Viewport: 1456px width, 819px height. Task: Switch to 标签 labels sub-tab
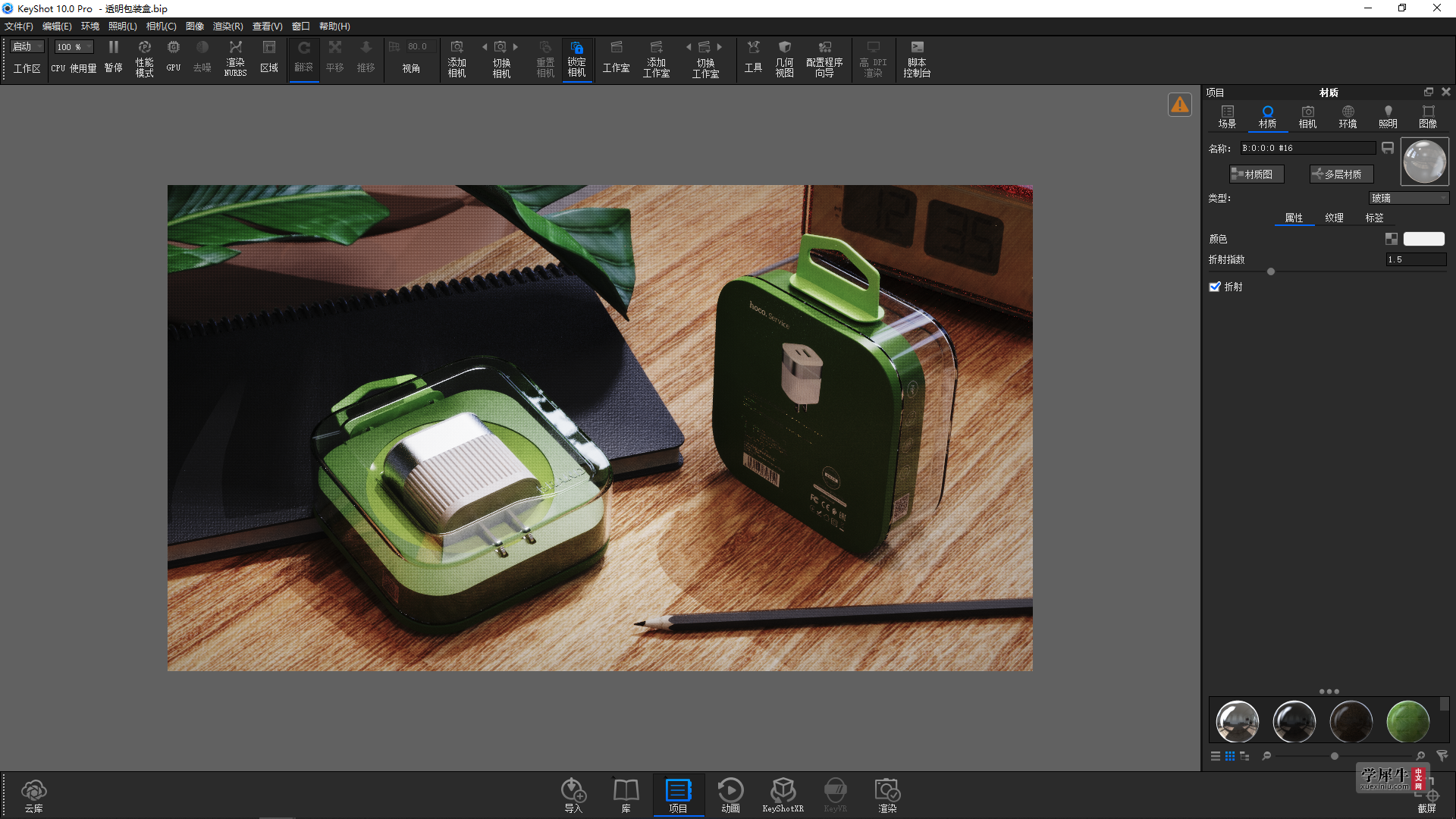coord(1374,218)
